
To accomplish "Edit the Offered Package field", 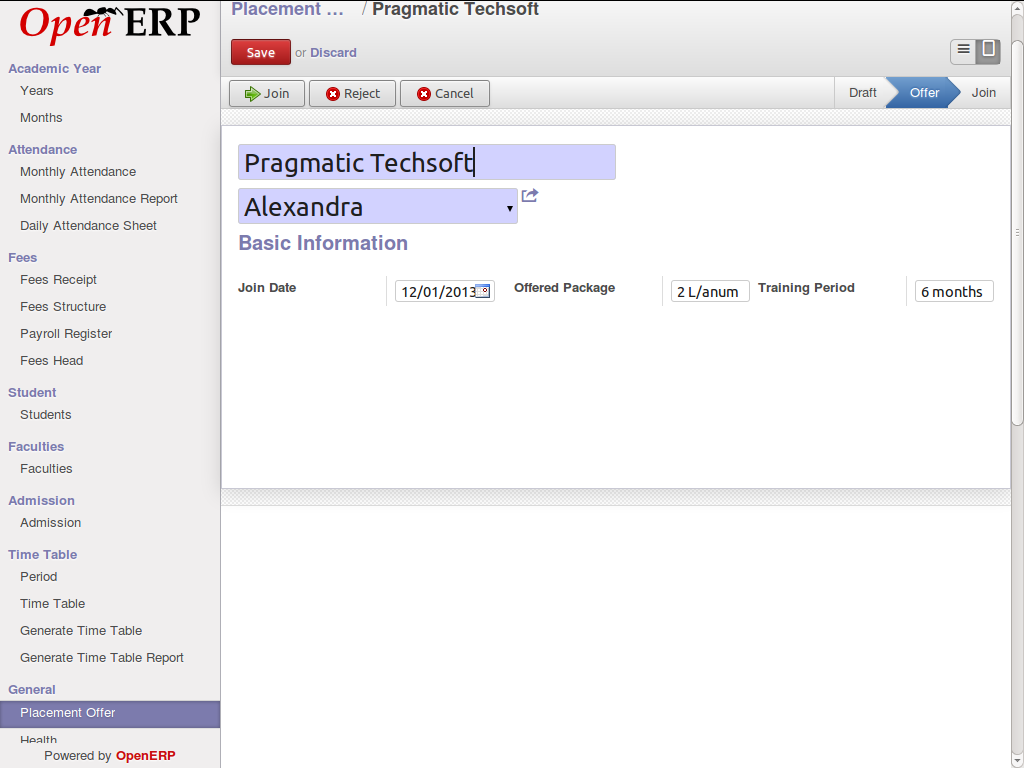I will click(x=710, y=291).
